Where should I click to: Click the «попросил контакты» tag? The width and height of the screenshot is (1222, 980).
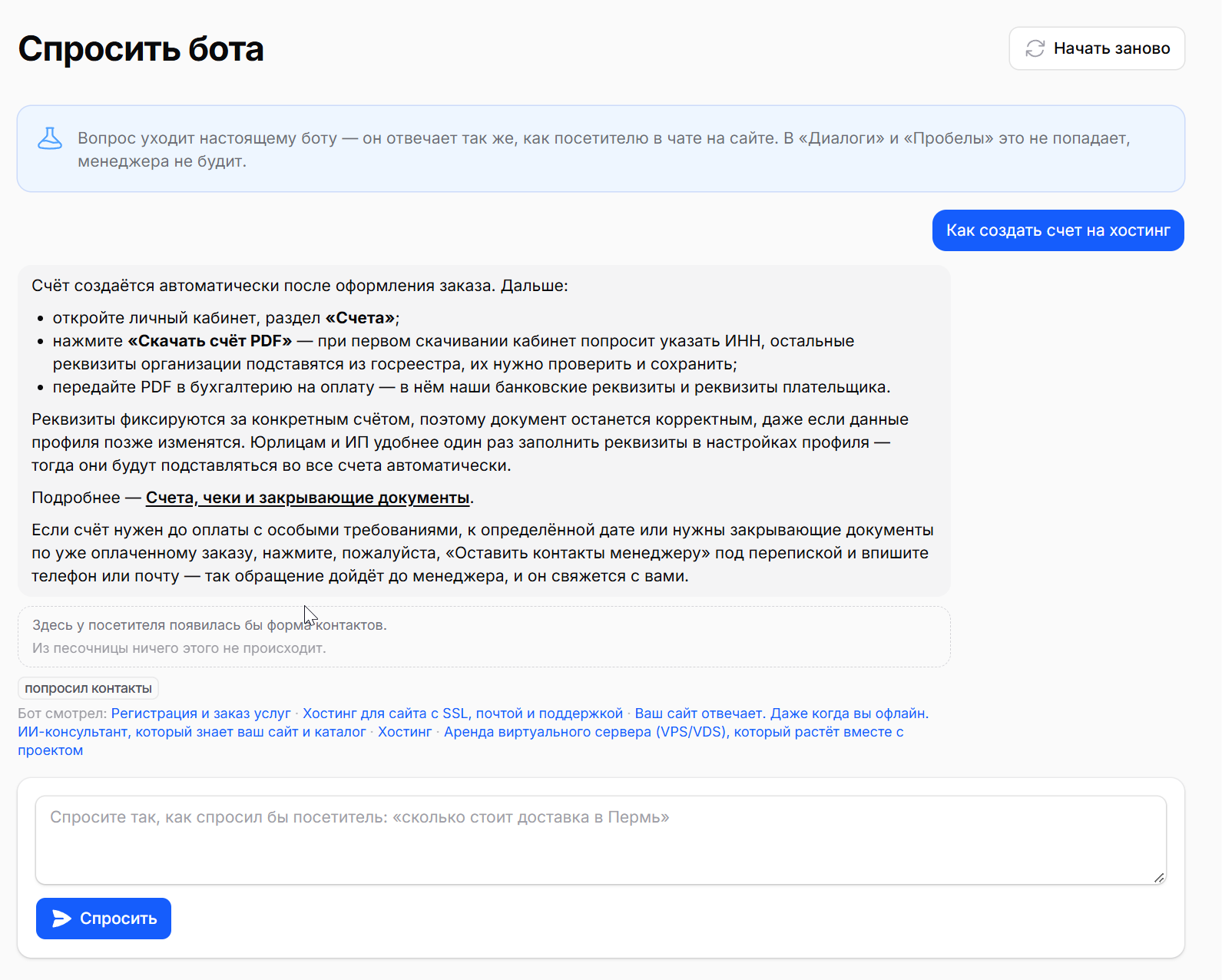88,688
